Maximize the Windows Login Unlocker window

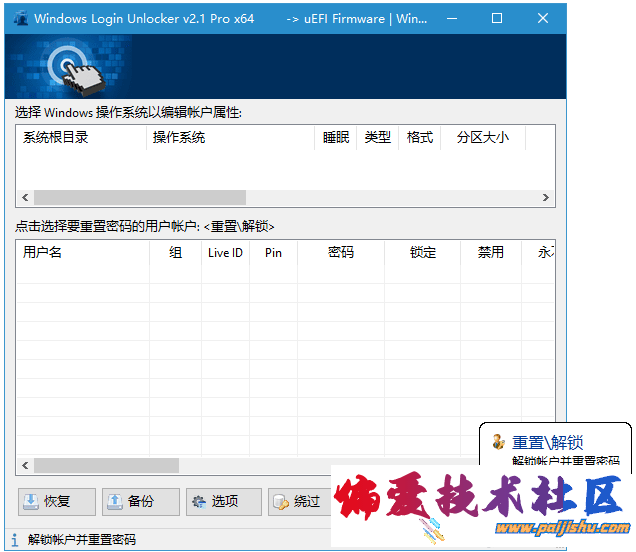pyautogui.click(x=497, y=18)
